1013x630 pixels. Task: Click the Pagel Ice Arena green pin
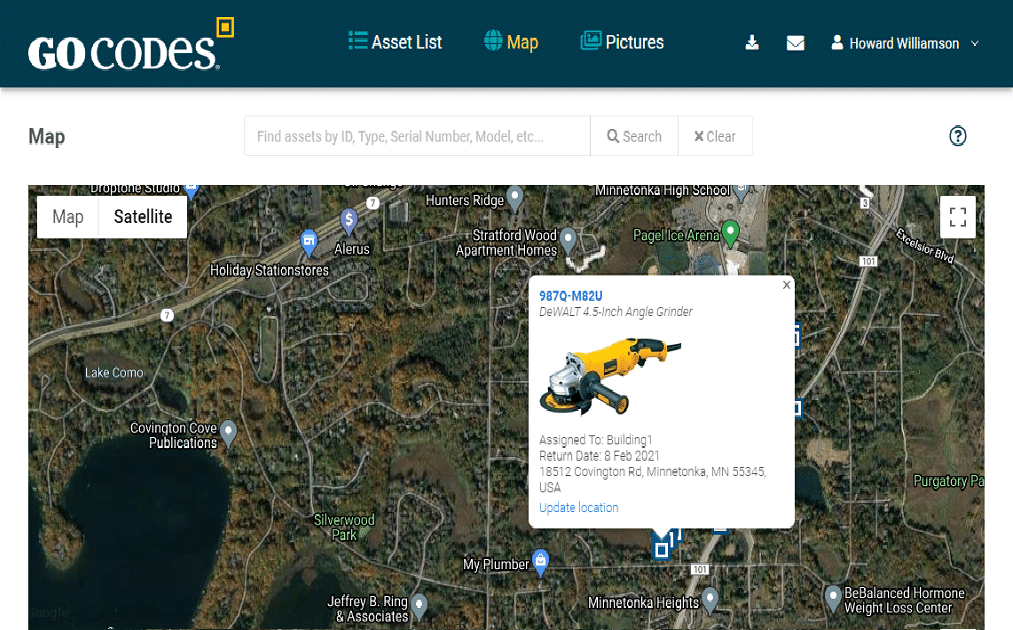(x=730, y=233)
